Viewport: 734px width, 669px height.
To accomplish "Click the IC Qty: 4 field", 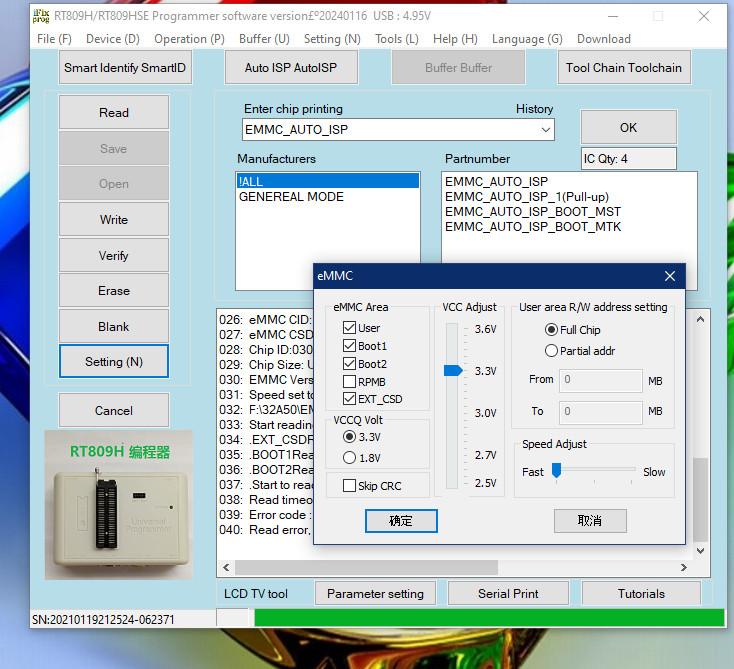I will 629,159.
